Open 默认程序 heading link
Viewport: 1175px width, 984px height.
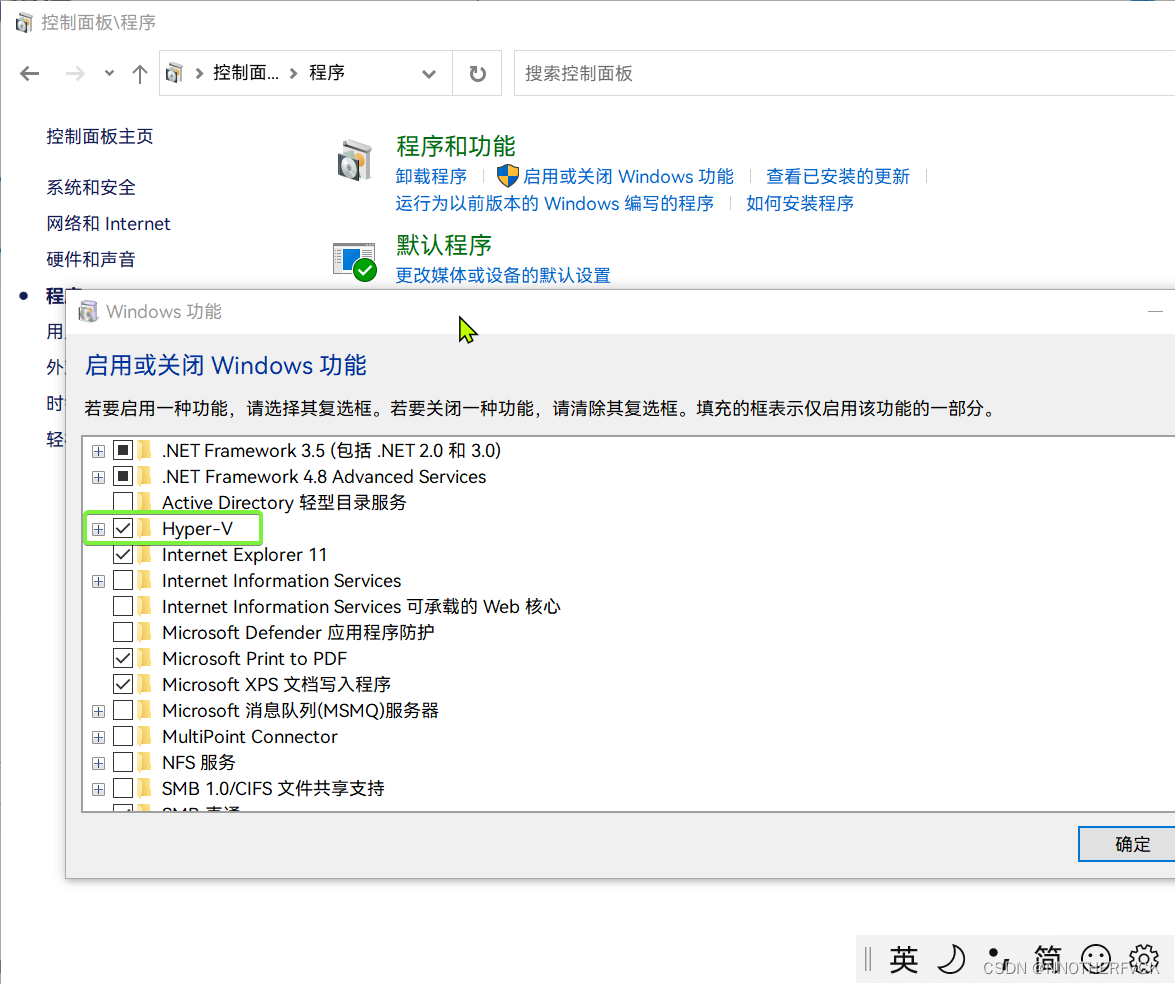click(x=444, y=245)
